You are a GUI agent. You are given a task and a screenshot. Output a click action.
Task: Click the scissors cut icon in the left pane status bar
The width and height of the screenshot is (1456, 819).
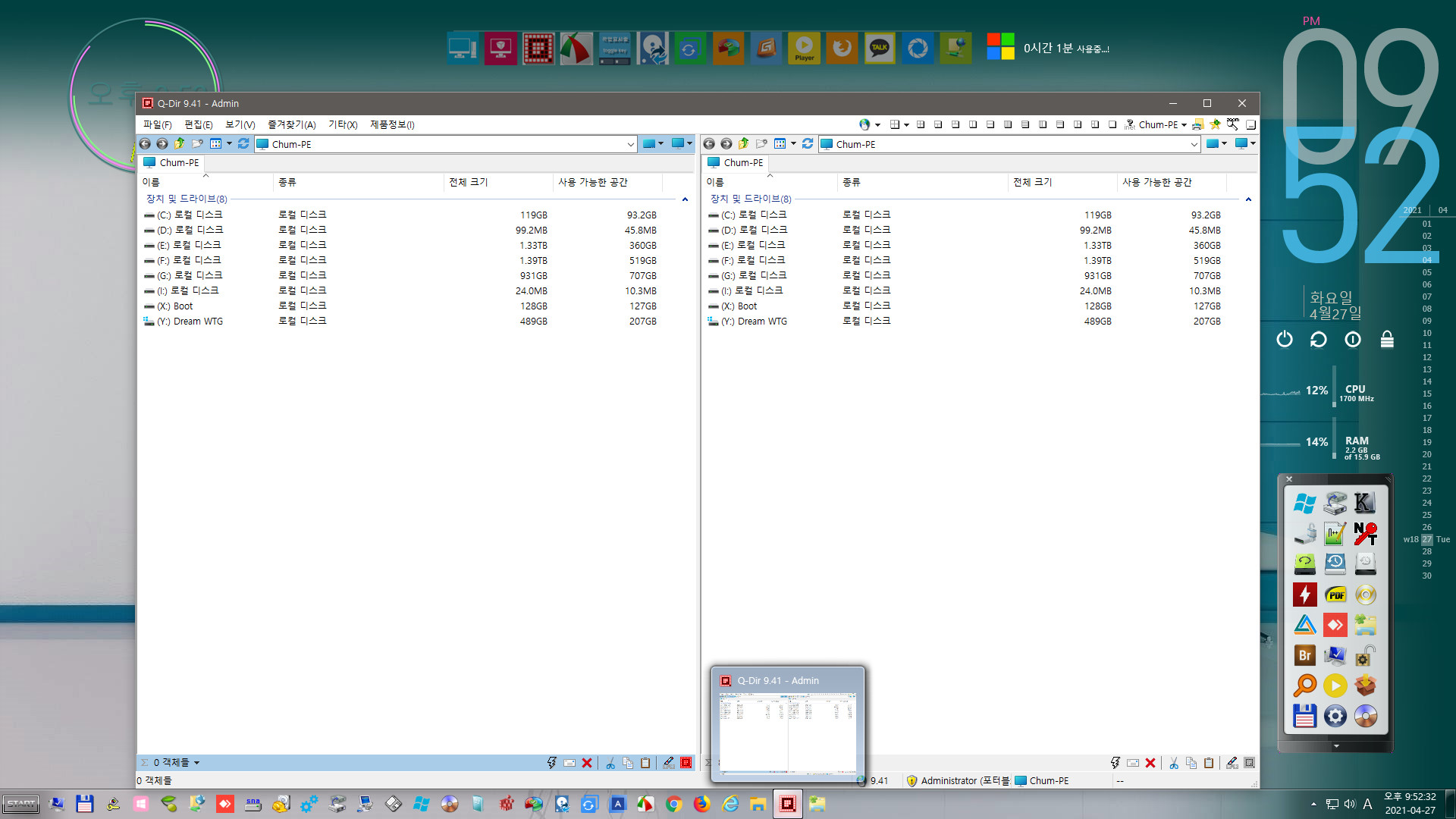coord(610,763)
